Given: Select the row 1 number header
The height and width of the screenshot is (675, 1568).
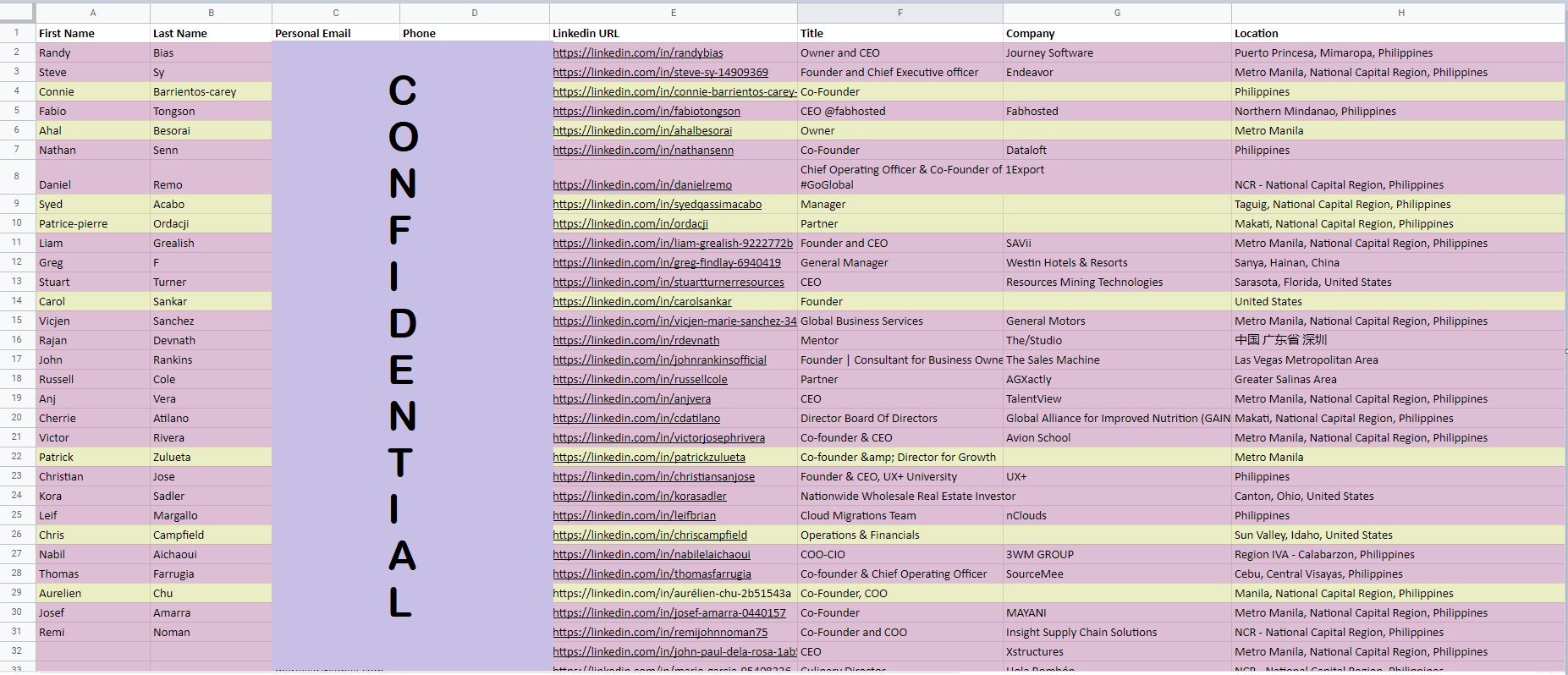Looking at the screenshot, I should 17,33.
